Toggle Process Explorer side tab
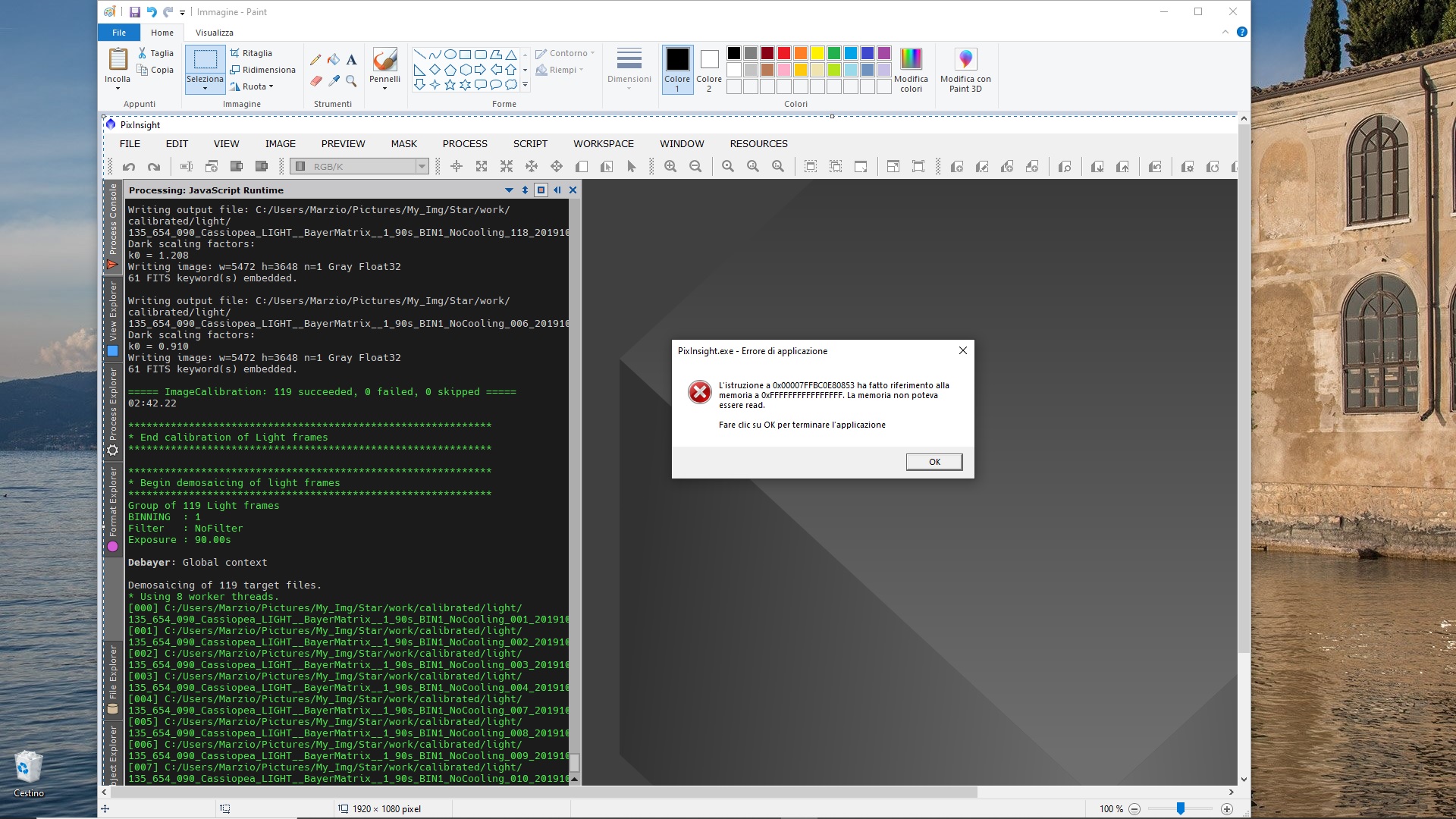The image size is (1456, 819). 113,410
